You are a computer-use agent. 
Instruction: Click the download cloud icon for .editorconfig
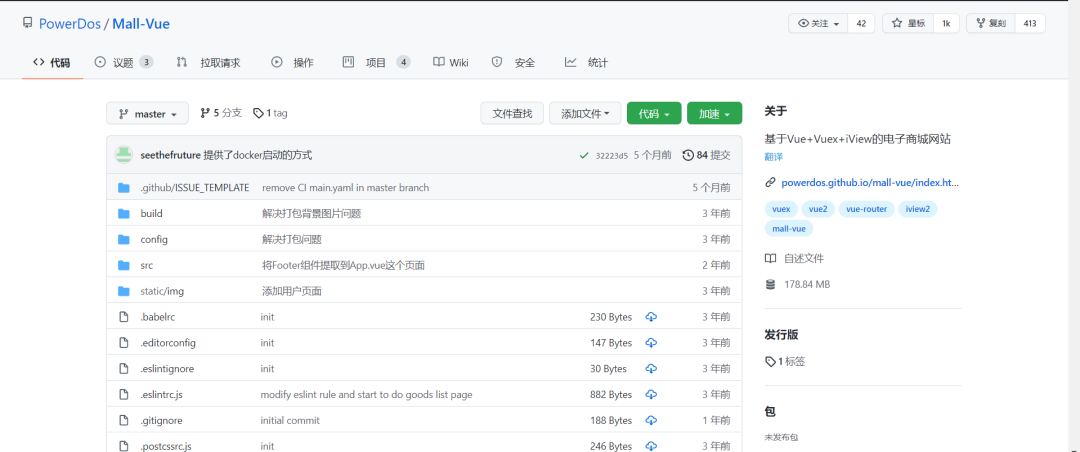tap(651, 342)
